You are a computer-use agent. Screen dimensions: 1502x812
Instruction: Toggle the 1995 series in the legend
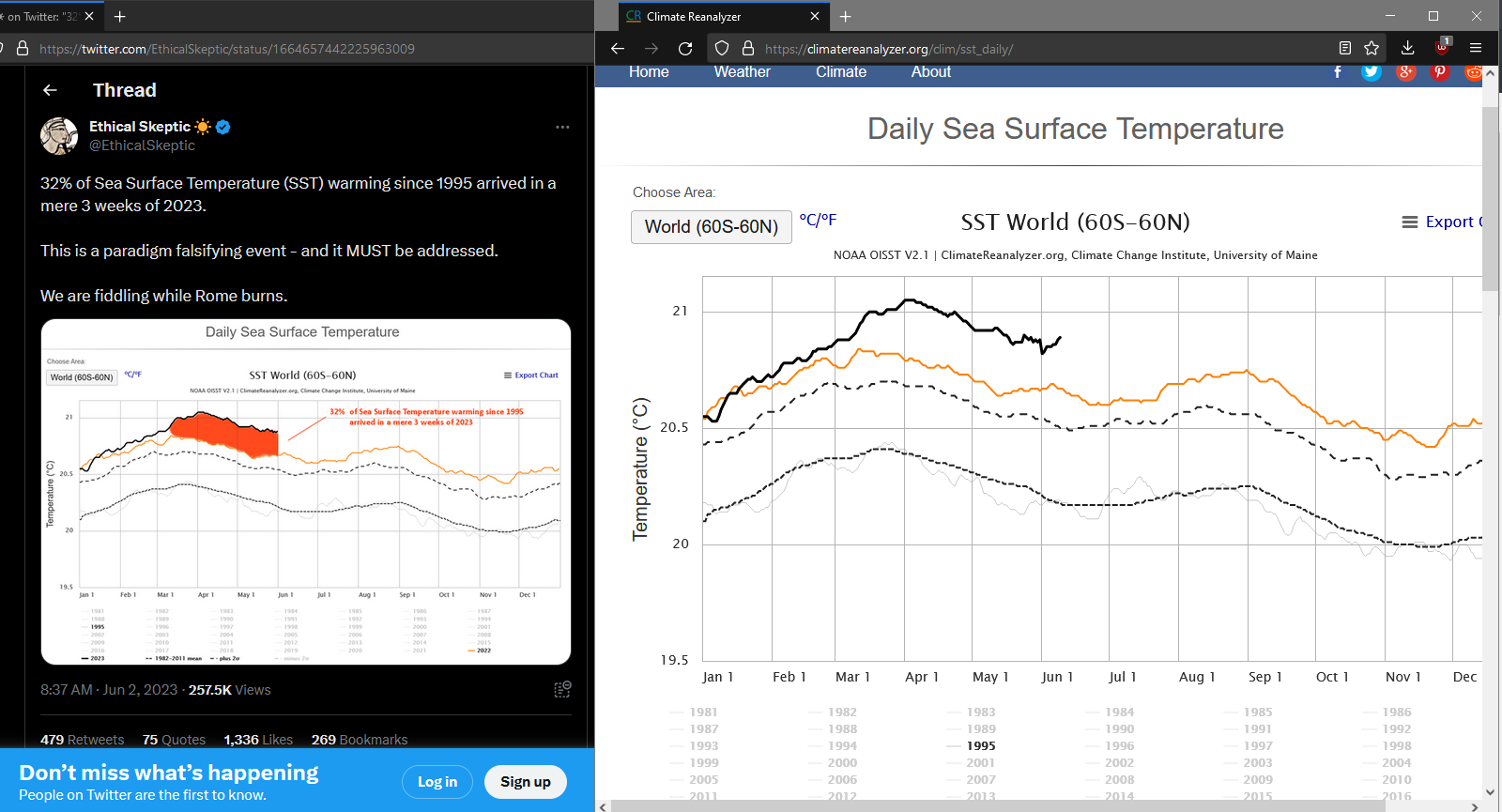tap(972, 746)
